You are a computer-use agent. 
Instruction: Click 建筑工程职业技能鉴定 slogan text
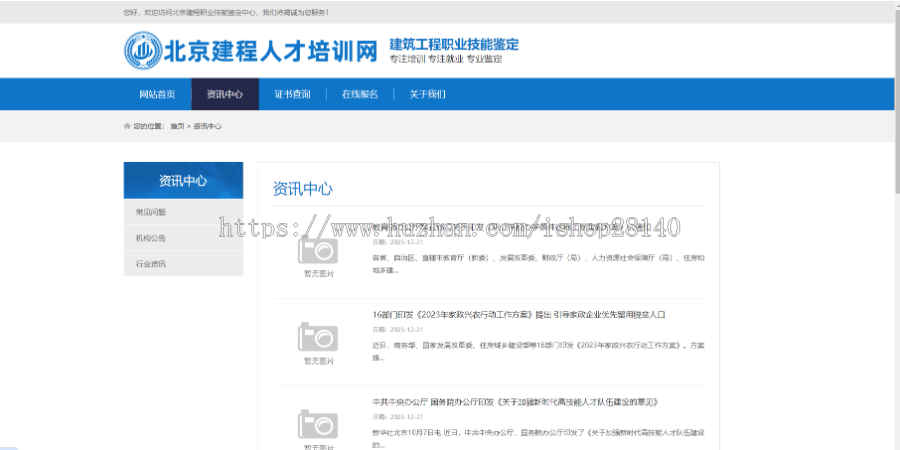click(x=454, y=44)
